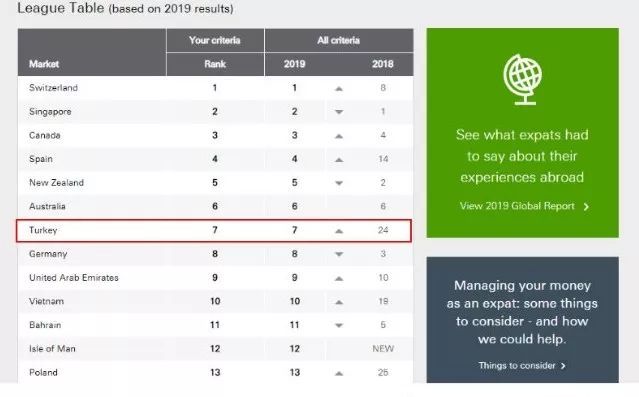Click the 2018 column header
This screenshot has height=397, width=639.
tap(383, 64)
